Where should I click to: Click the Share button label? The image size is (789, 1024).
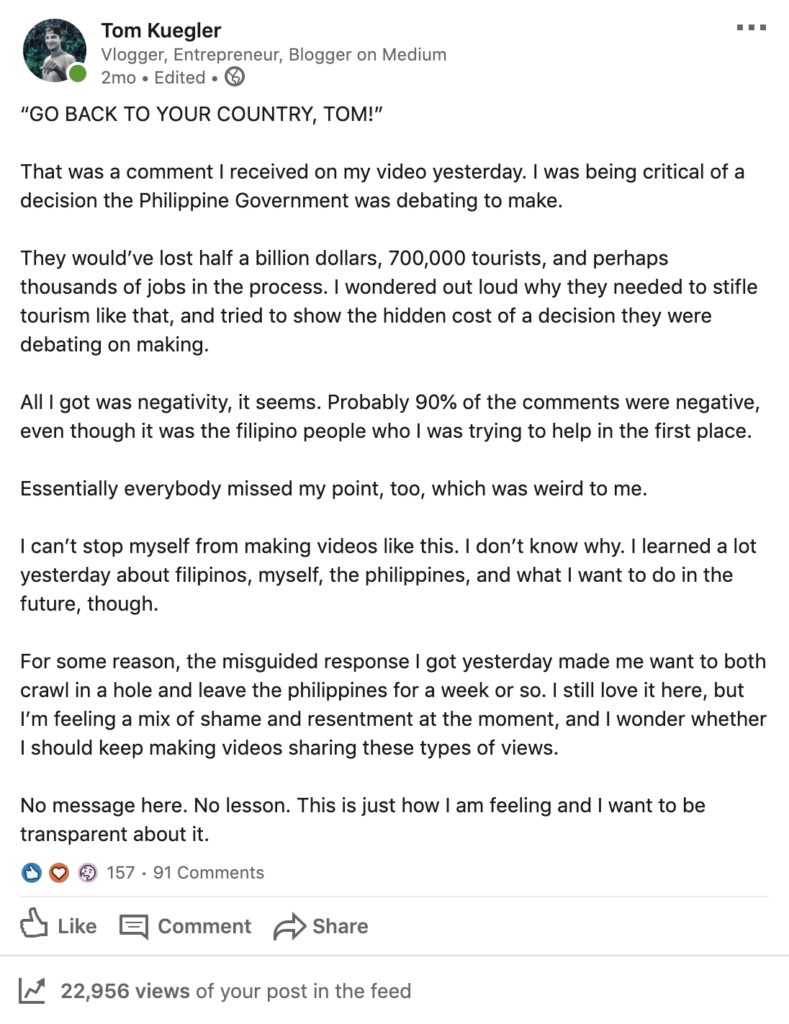[340, 926]
